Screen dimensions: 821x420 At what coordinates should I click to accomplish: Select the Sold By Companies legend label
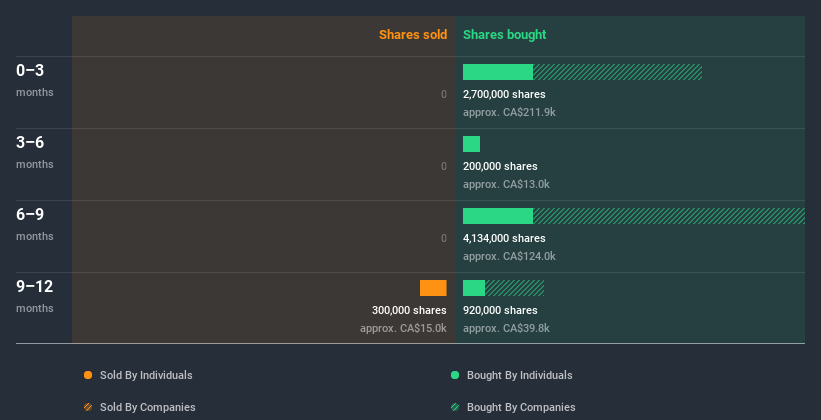[148, 407]
